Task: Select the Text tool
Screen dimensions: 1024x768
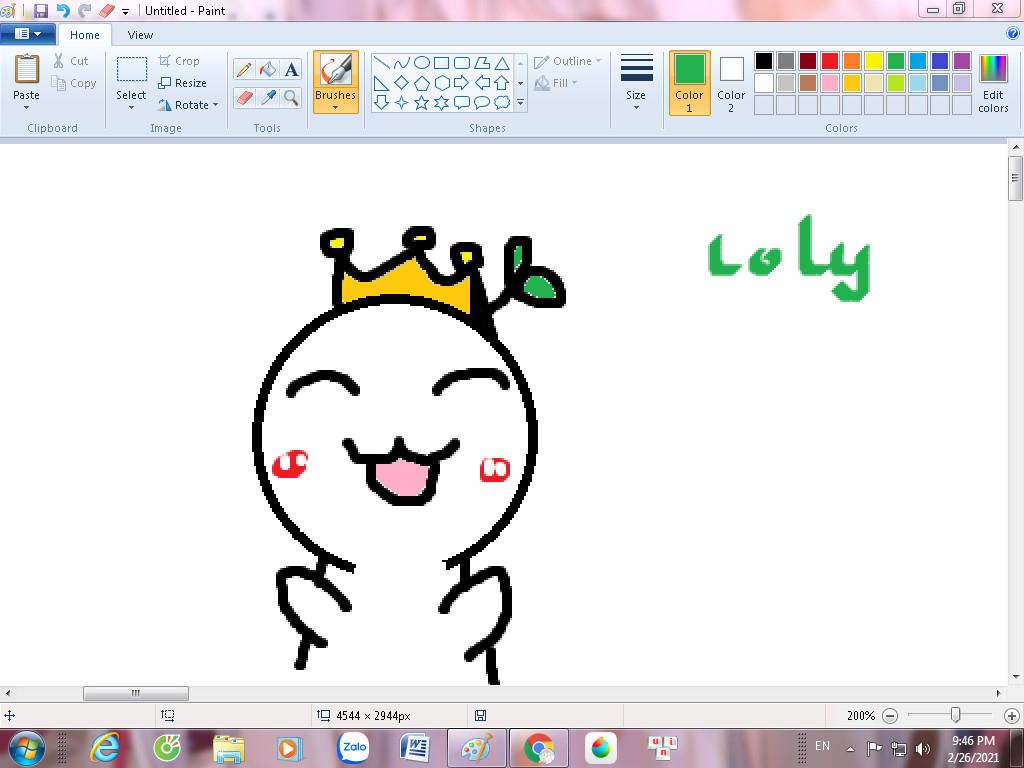Action: [291, 69]
